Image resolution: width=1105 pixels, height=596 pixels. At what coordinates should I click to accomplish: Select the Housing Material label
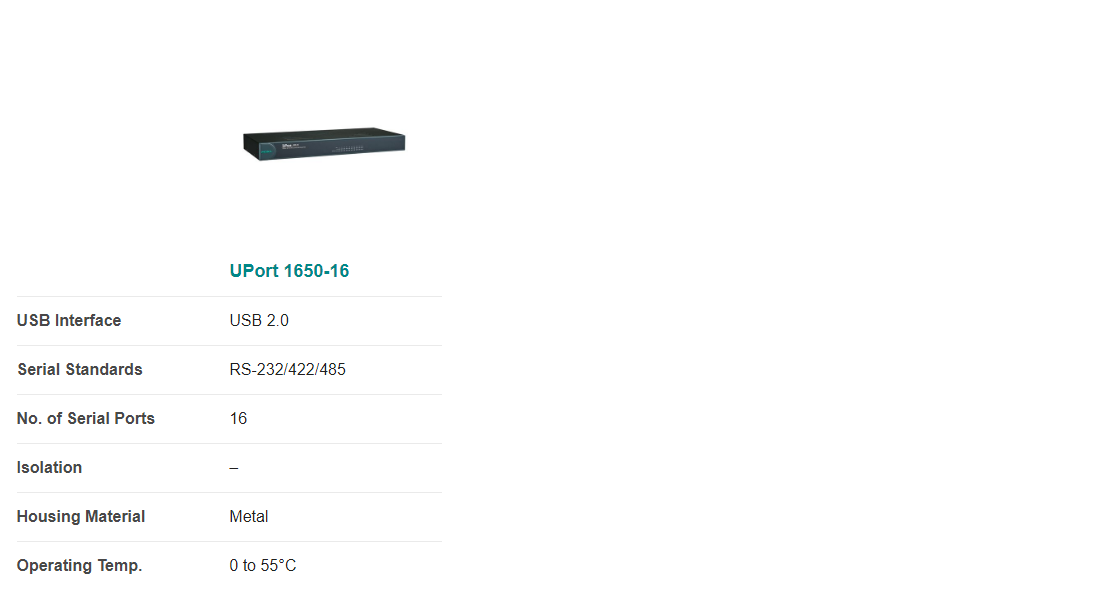(81, 516)
